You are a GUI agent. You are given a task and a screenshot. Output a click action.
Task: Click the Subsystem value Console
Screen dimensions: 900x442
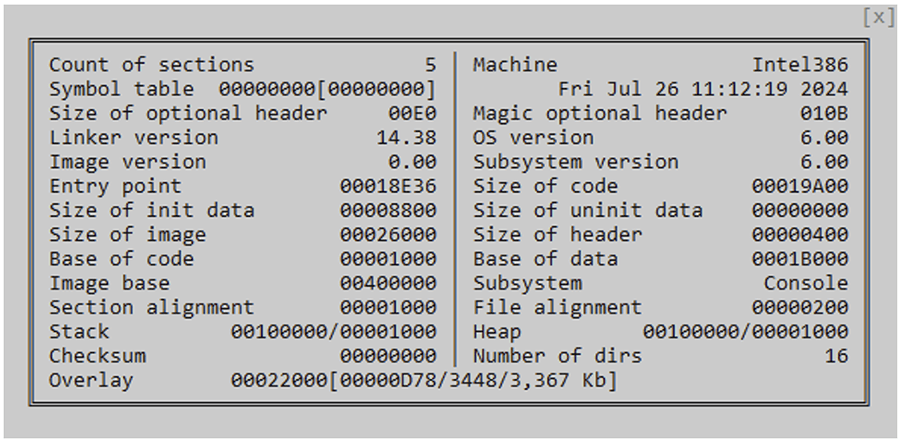[x=806, y=283]
